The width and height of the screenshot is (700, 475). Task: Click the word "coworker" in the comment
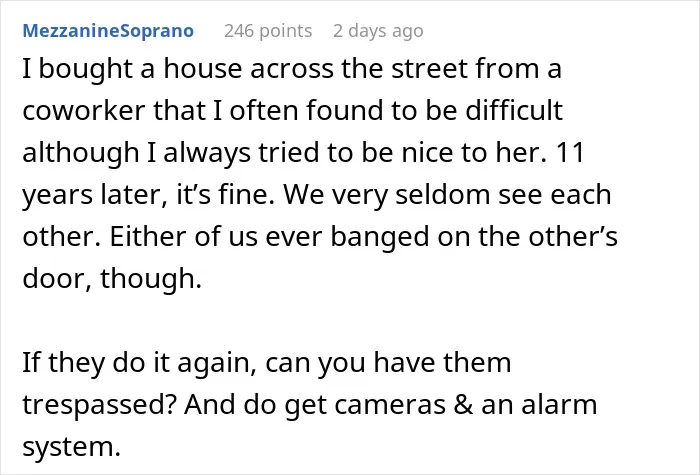[83, 110]
